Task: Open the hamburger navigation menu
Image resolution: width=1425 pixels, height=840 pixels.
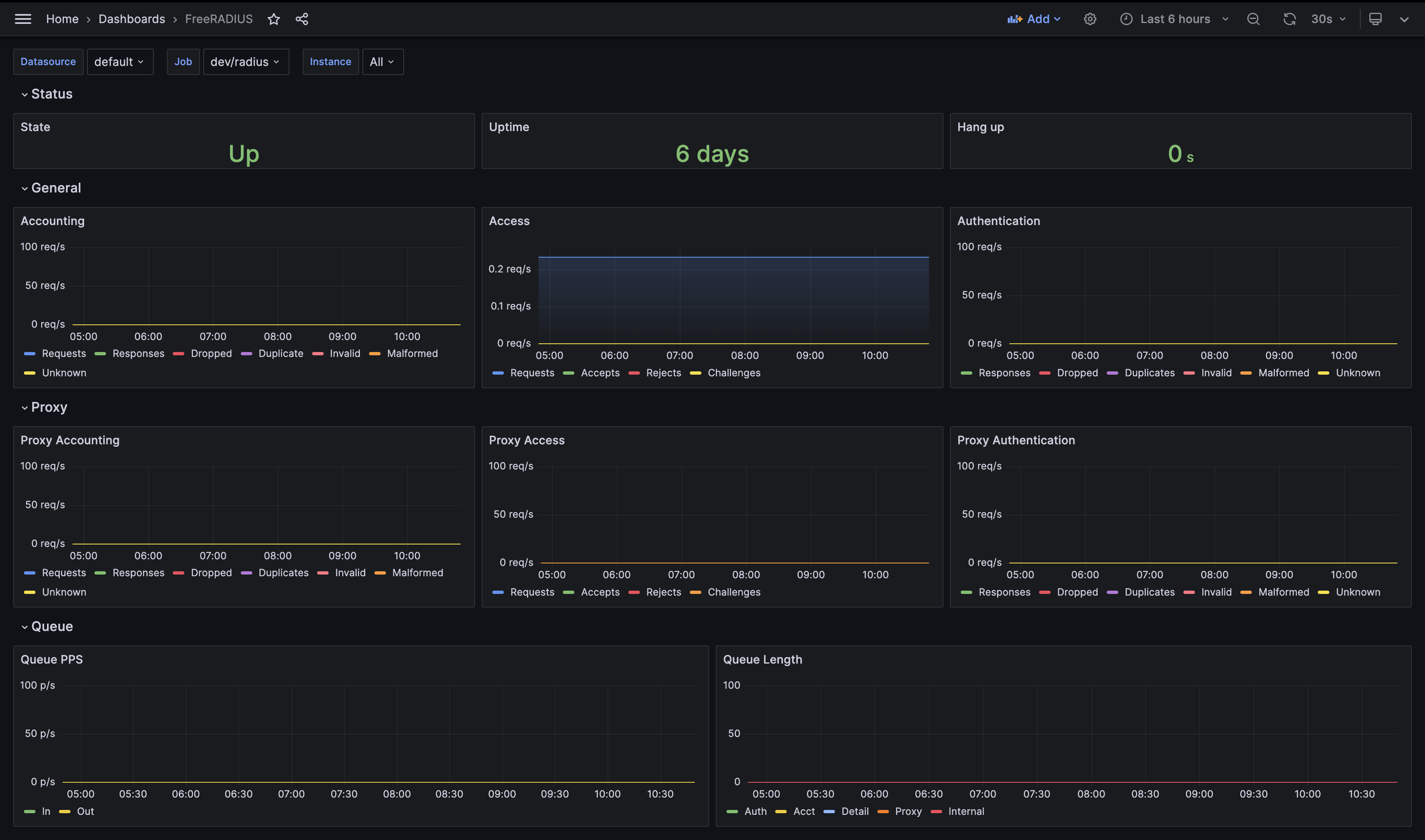Action: (23, 19)
